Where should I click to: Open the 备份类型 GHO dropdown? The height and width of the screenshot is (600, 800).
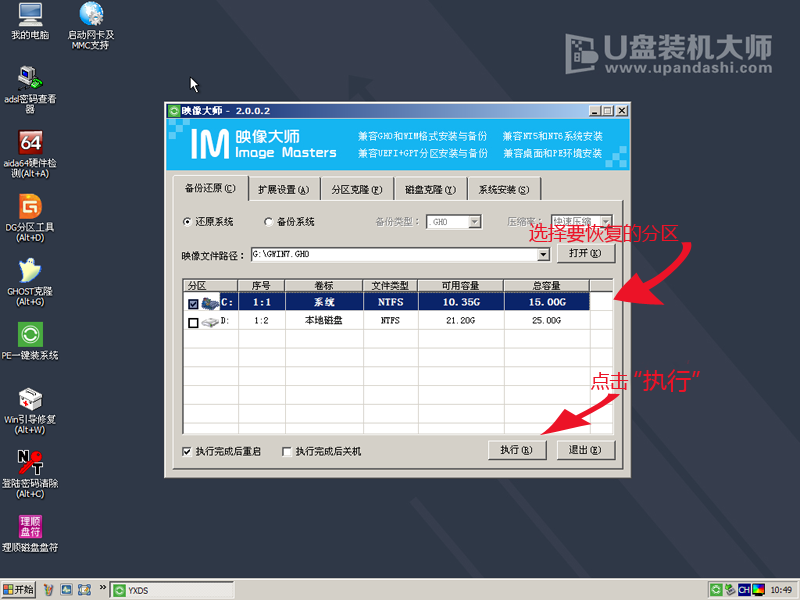[472, 222]
